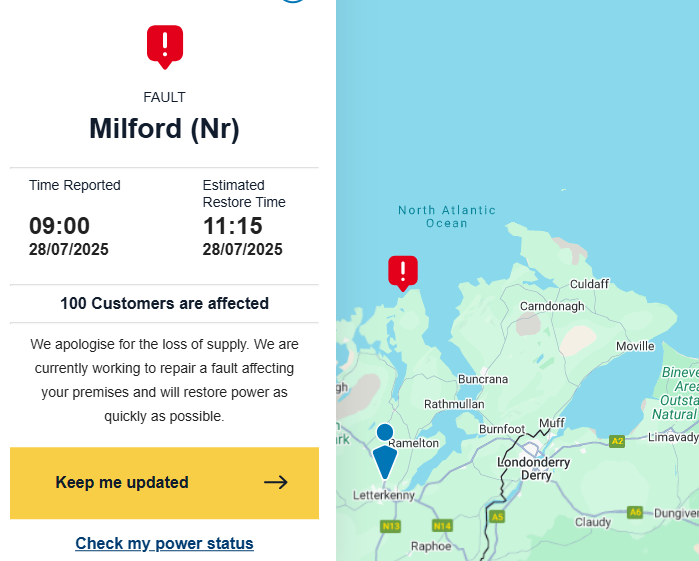Click the A2 road shield on the map

[617, 440]
